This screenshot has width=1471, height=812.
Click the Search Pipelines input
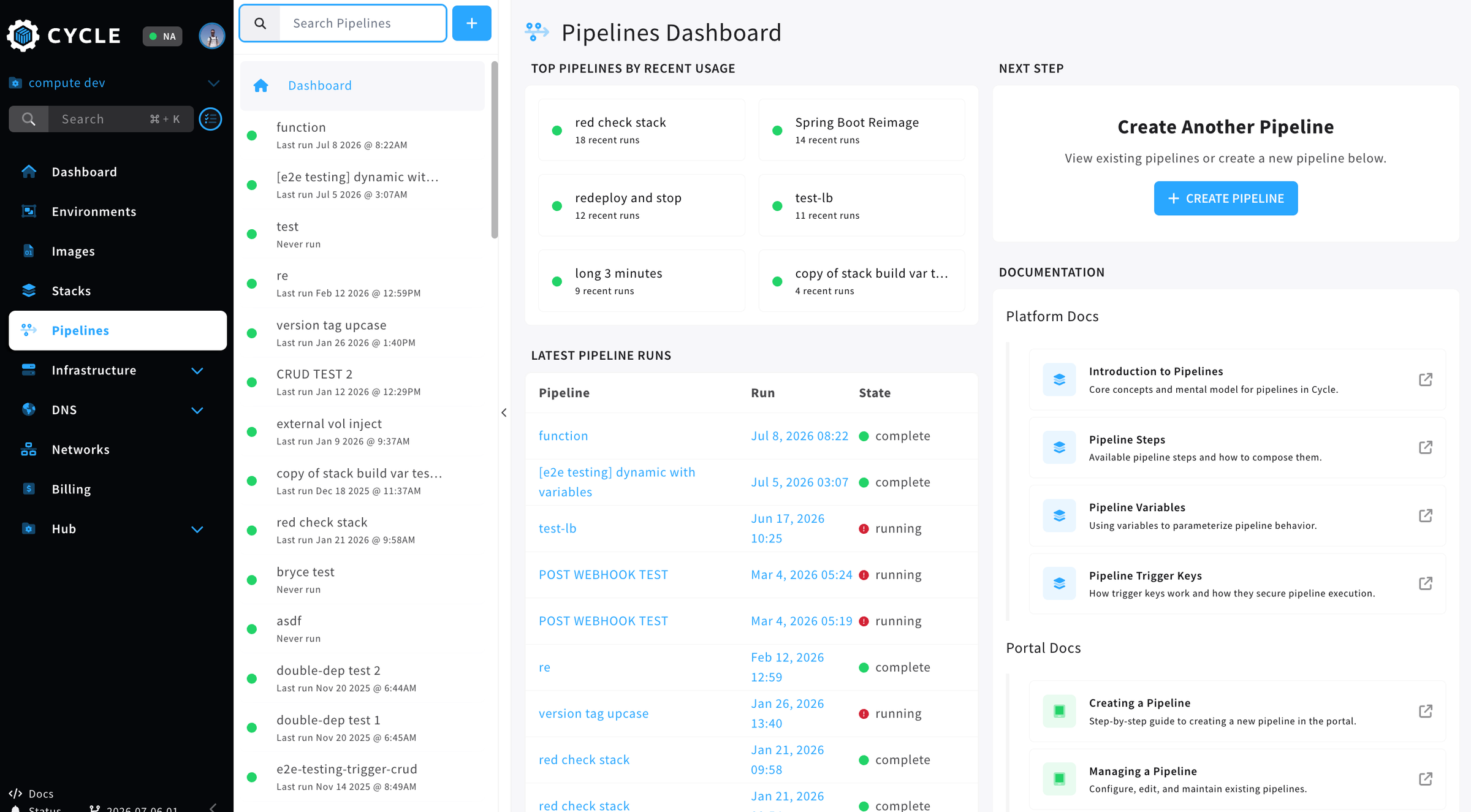[362, 23]
